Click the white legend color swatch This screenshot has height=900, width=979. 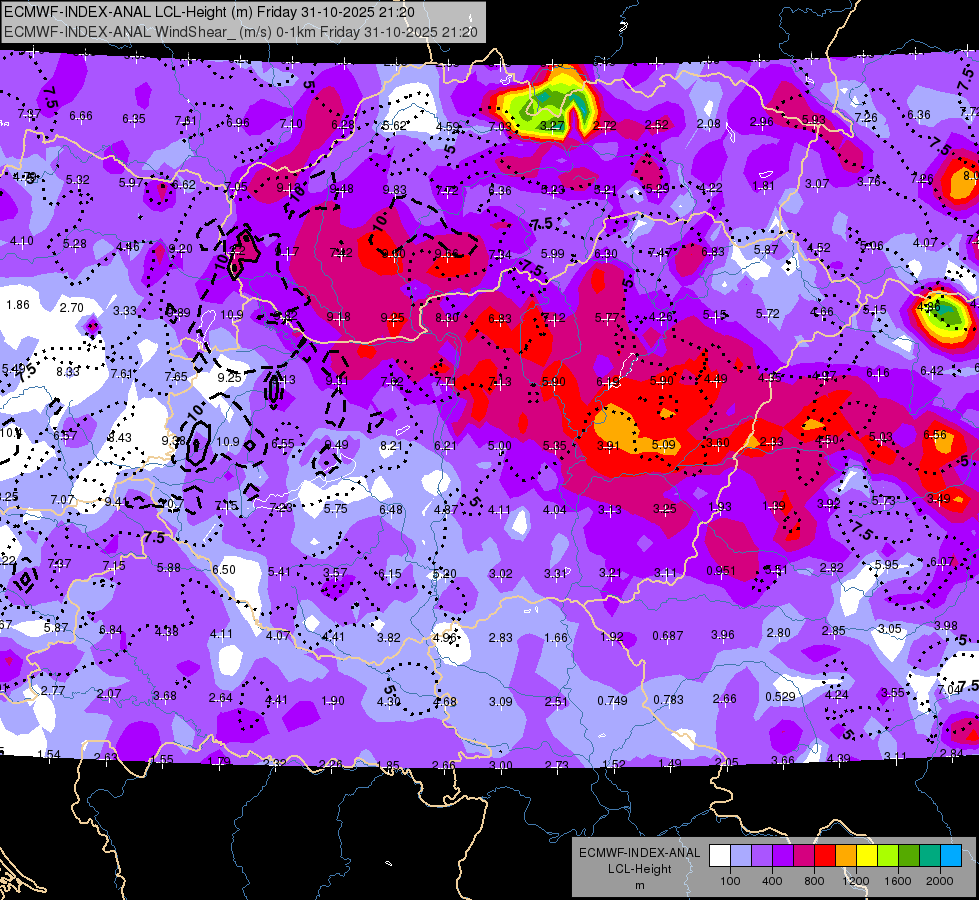tap(719, 856)
